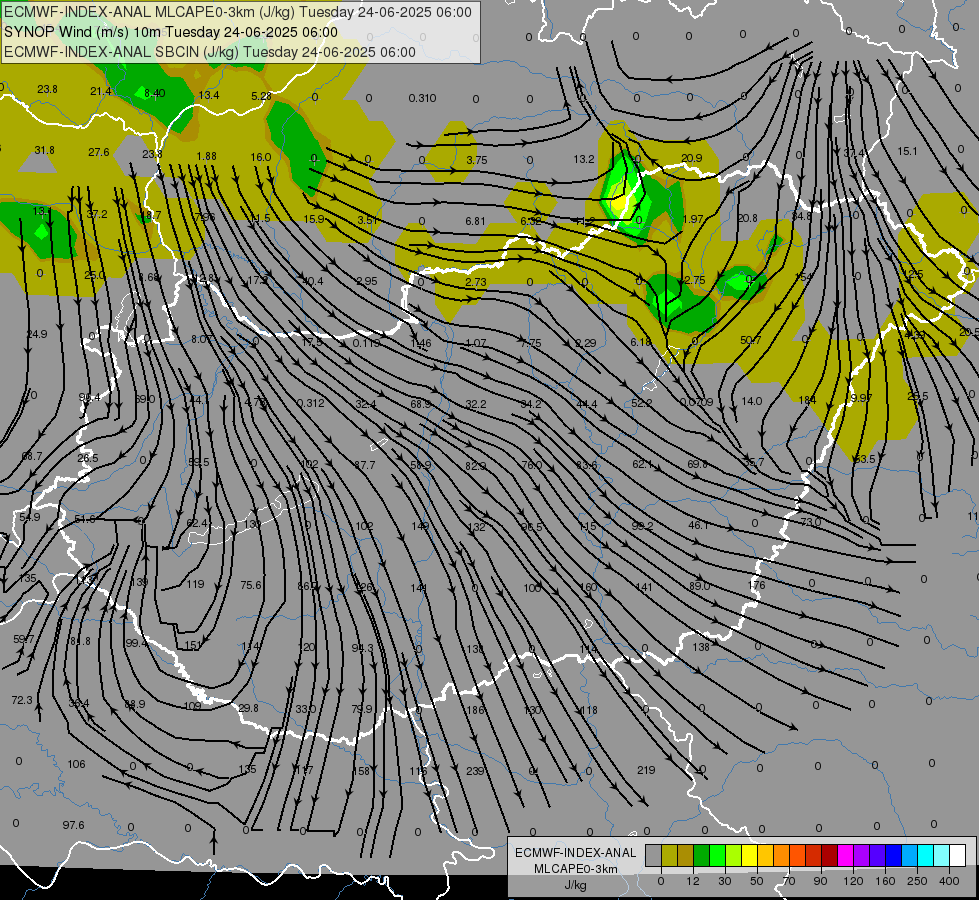This screenshot has width=979, height=900.
Task: Click the map value 75.6
Action: [251, 585]
